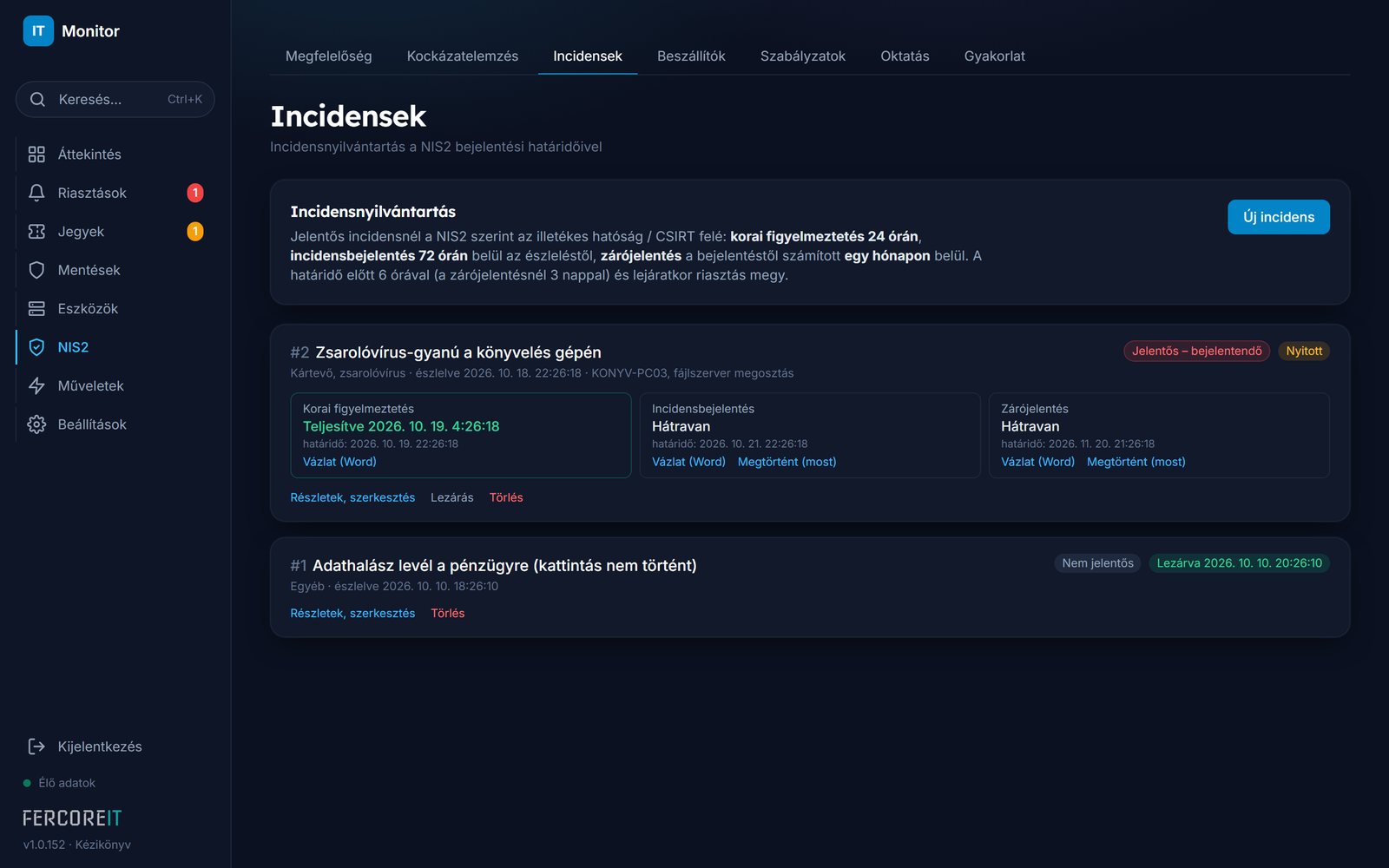Open Részletek, szerkesztés for incident #2

coord(352,497)
